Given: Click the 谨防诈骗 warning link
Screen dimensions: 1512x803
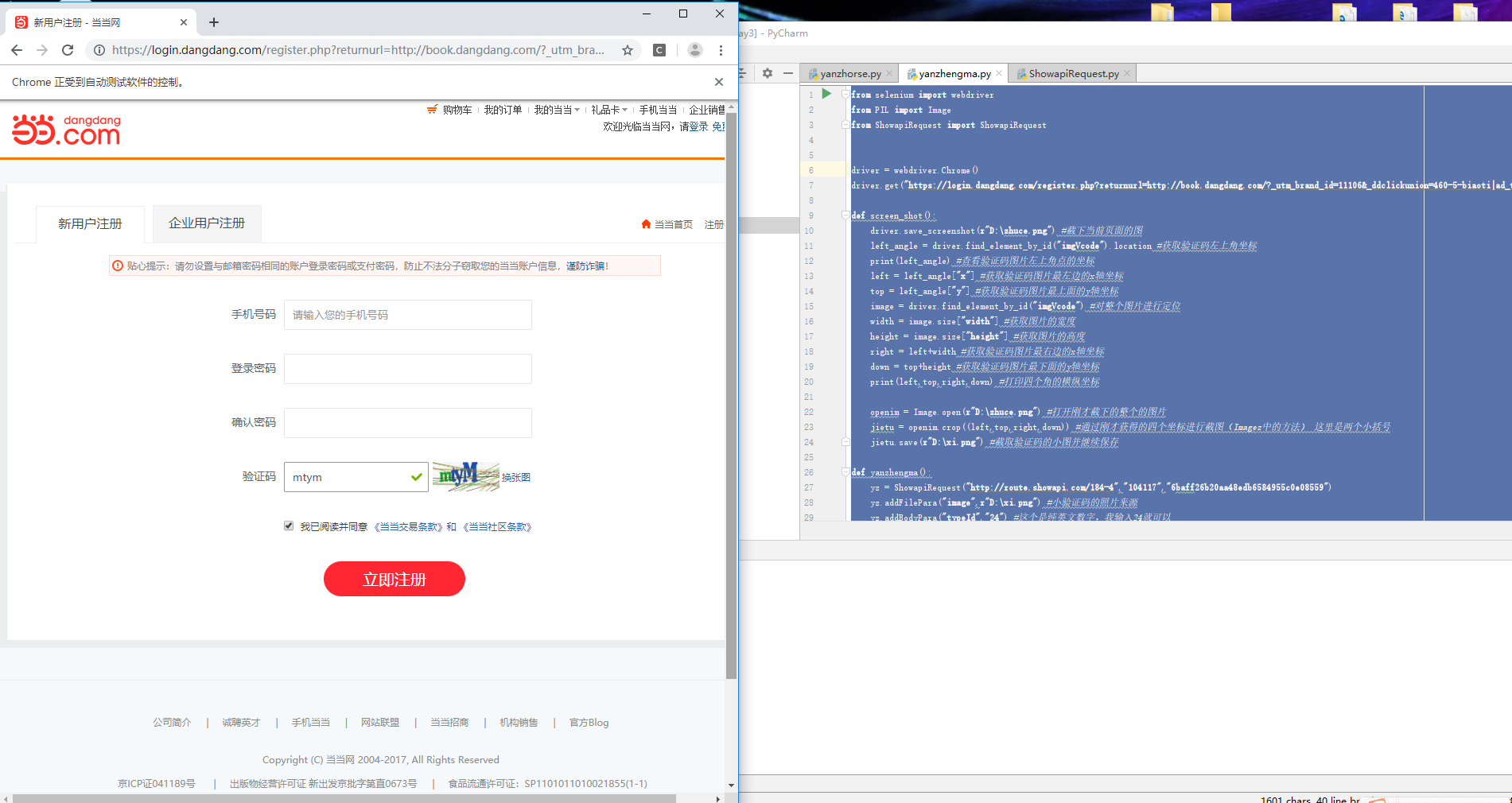Looking at the screenshot, I should pyautogui.click(x=587, y=266).
